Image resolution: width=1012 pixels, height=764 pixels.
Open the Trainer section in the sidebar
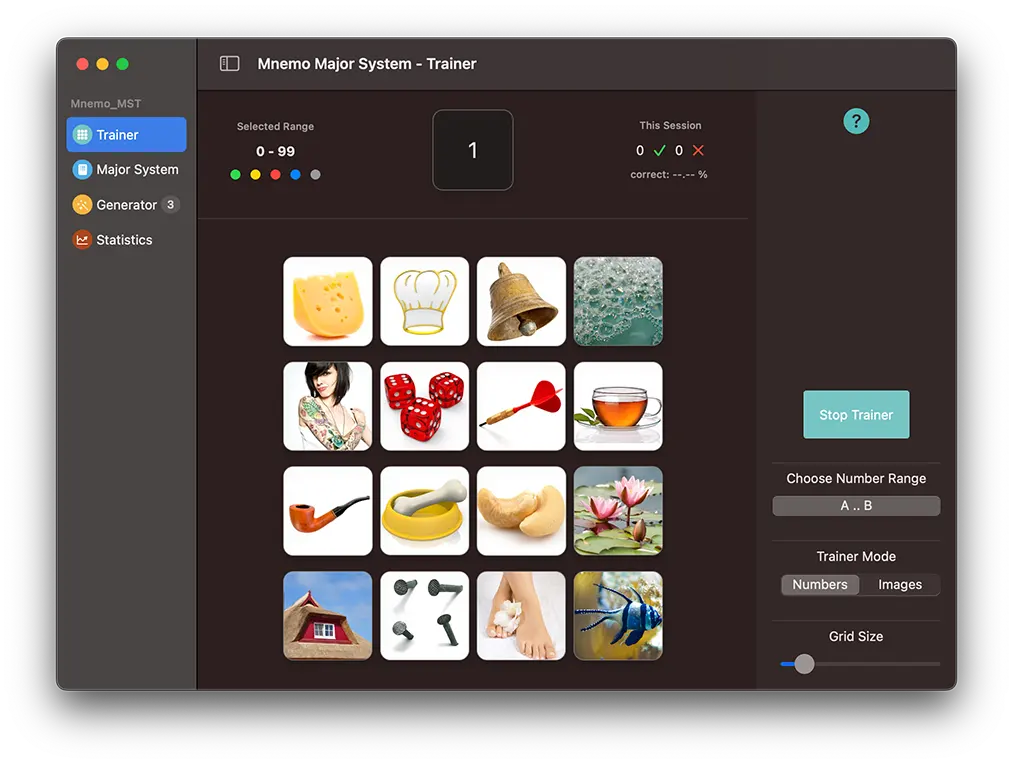(x=126, y=134)
